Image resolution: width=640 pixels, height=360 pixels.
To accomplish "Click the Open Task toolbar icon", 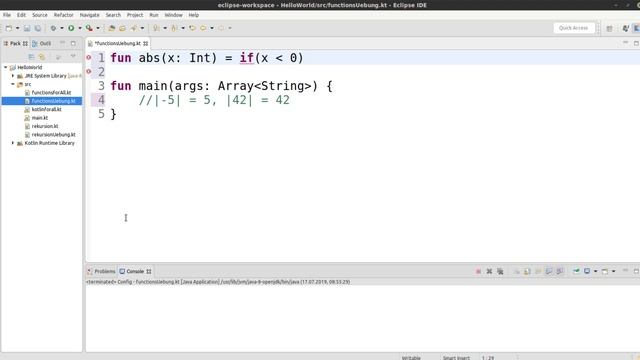I will 122,28.
